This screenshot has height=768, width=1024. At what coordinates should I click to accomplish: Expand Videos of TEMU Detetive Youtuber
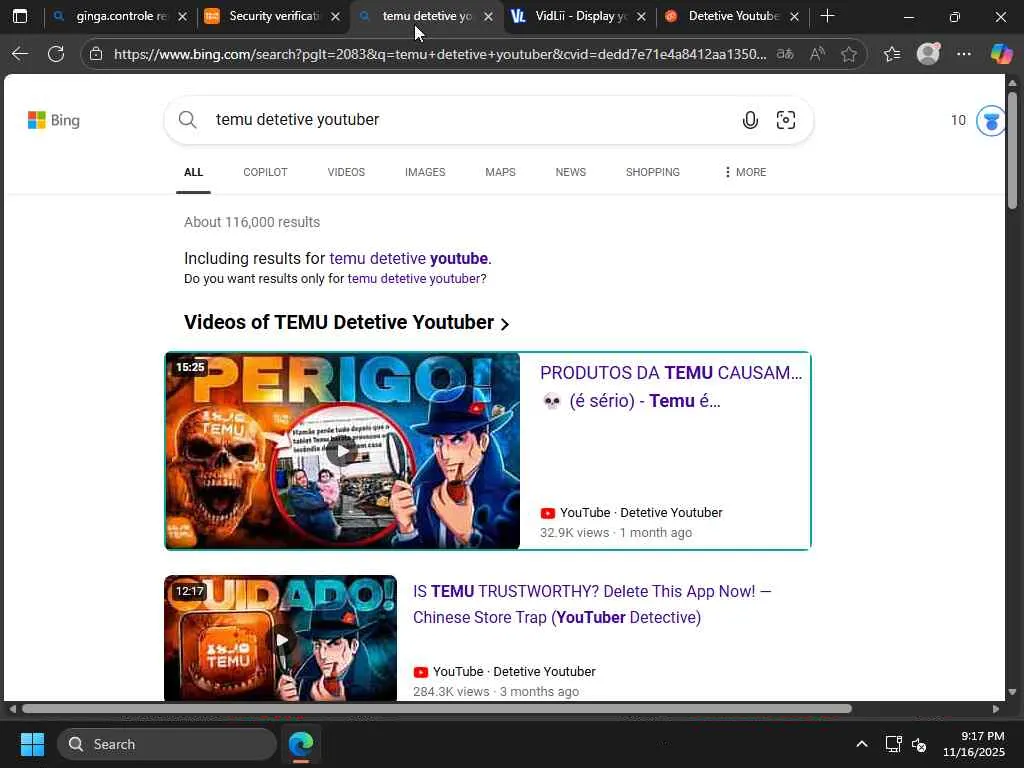(346, 323)
